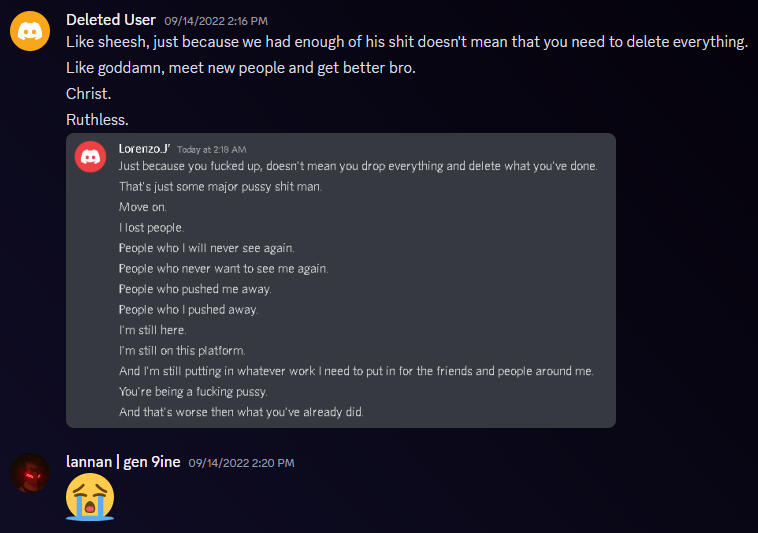758x533 pixels.
Task: Click the message starting 'Like sheesh'
Action: (x=407, y=42)
